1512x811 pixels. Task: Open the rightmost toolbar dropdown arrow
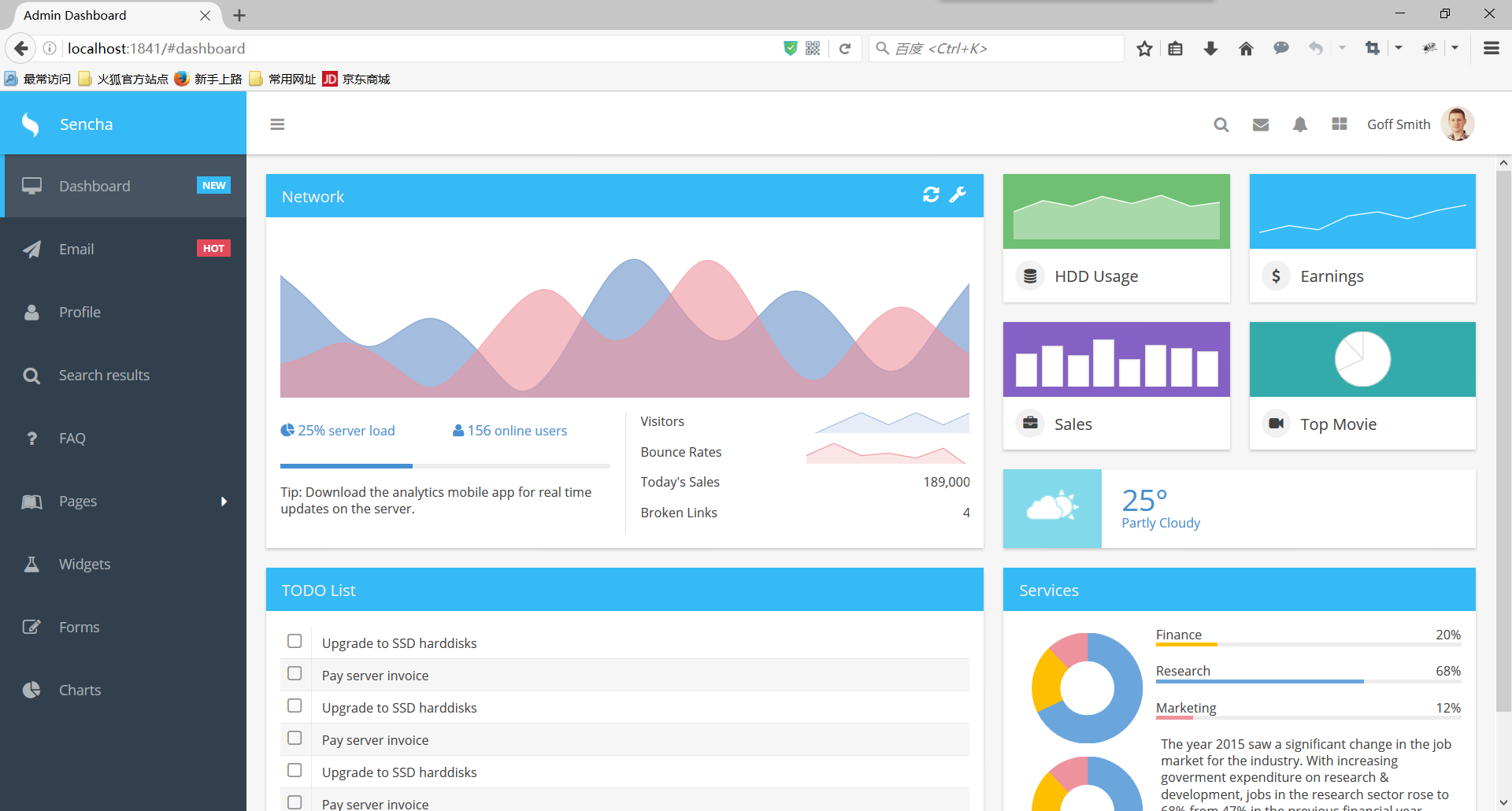[x=1455, y=48]
